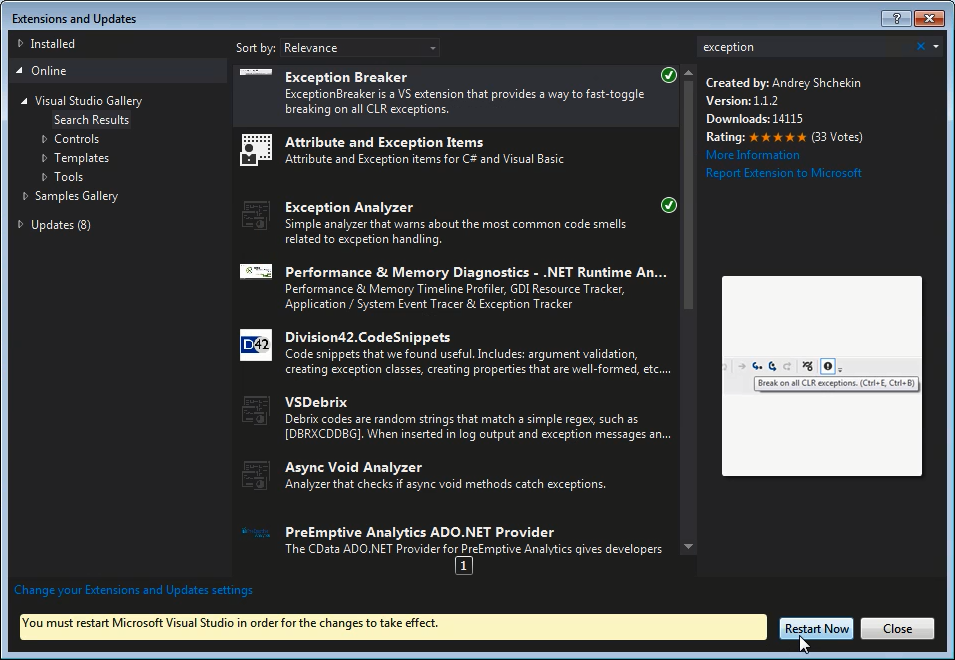Select Attribute and Exception Items title

pos(384,142)
